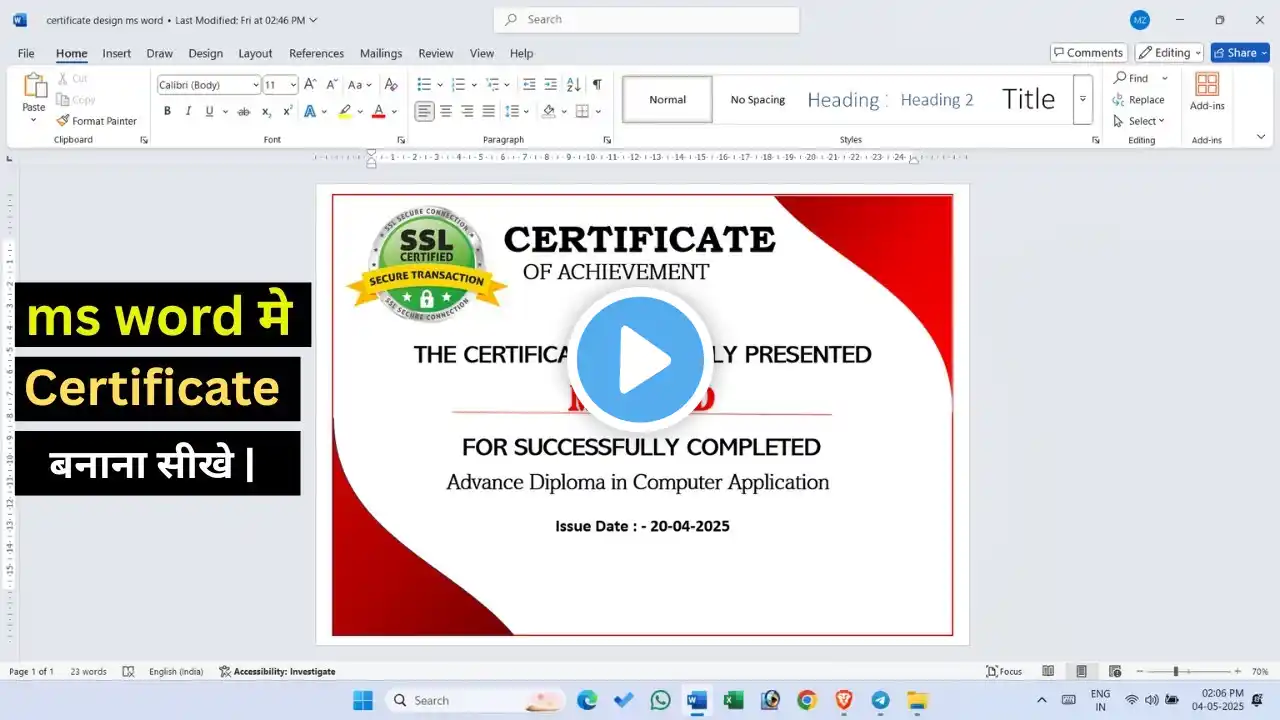Click the Increase Indent icon

pyautogui.click(x=550, y=85)
